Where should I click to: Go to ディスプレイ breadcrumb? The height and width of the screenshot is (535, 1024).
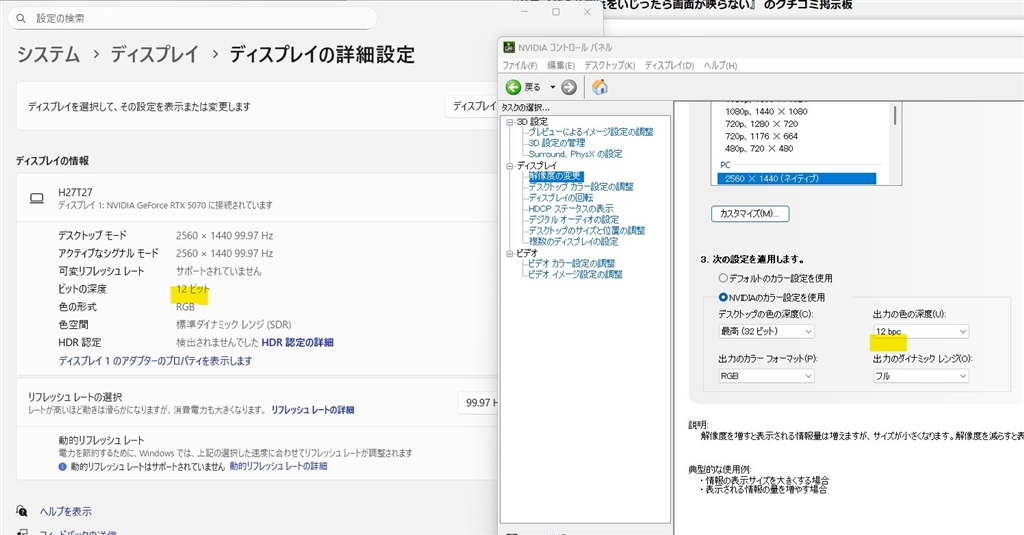[x=154, y=54]
